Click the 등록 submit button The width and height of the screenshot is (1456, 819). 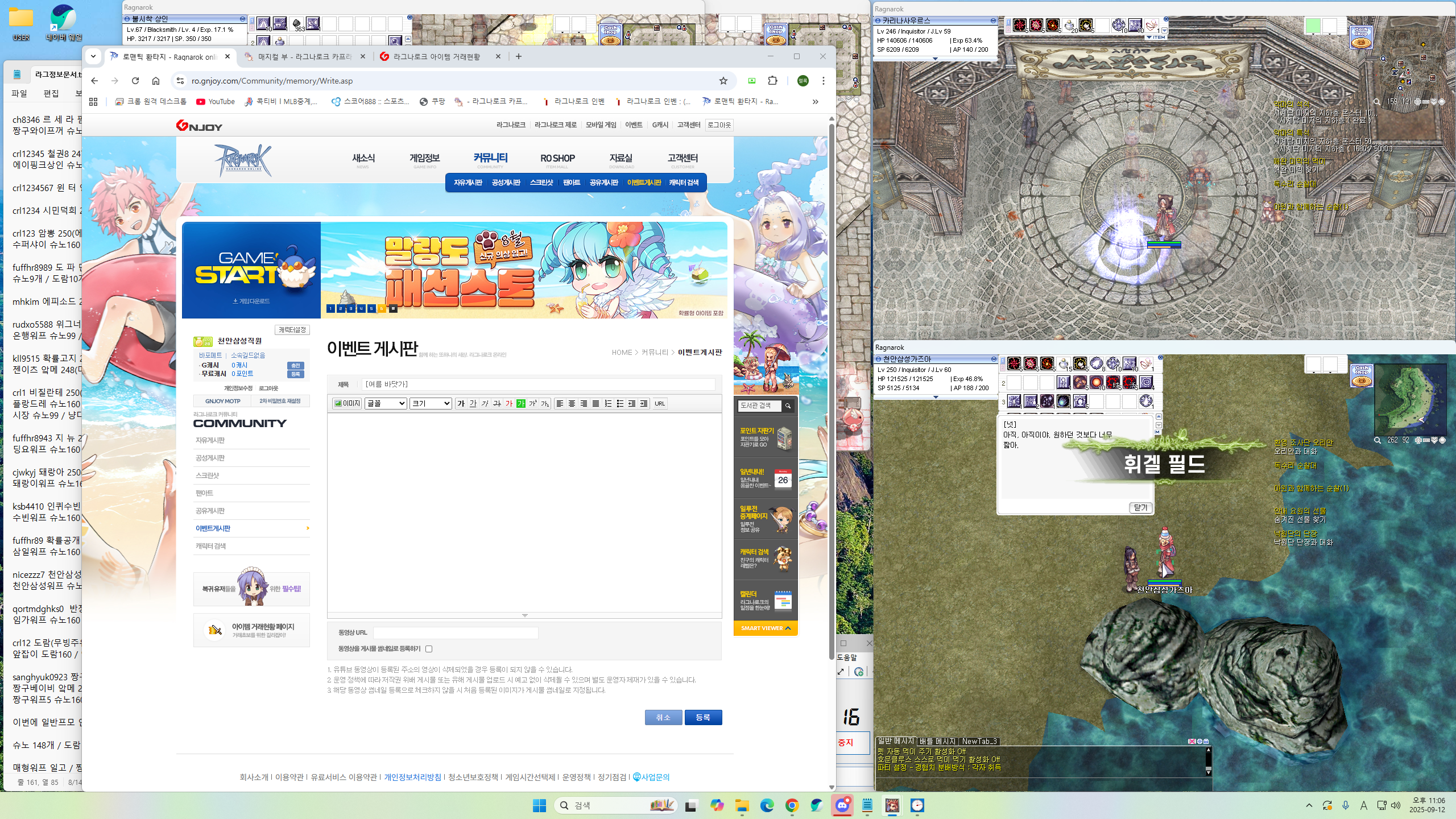coord(703,717)
